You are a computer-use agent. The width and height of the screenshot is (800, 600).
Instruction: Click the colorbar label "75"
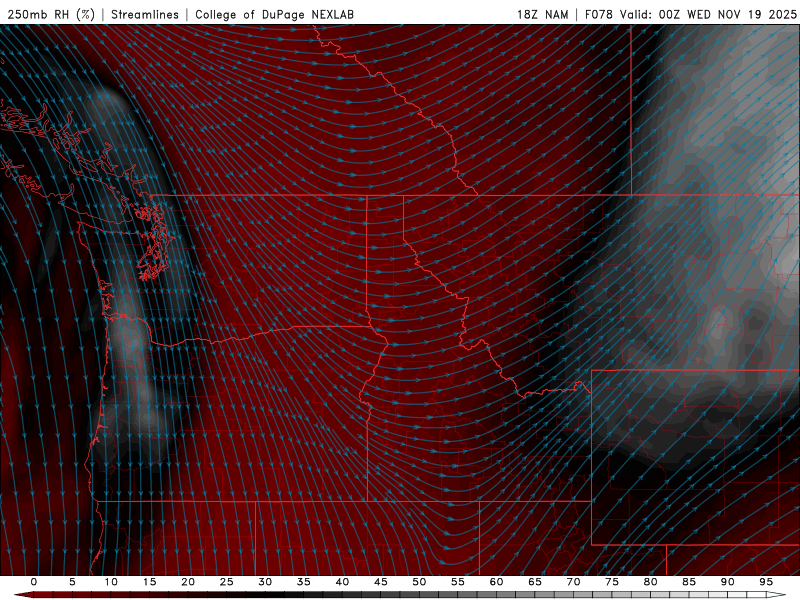click(612, 582)
